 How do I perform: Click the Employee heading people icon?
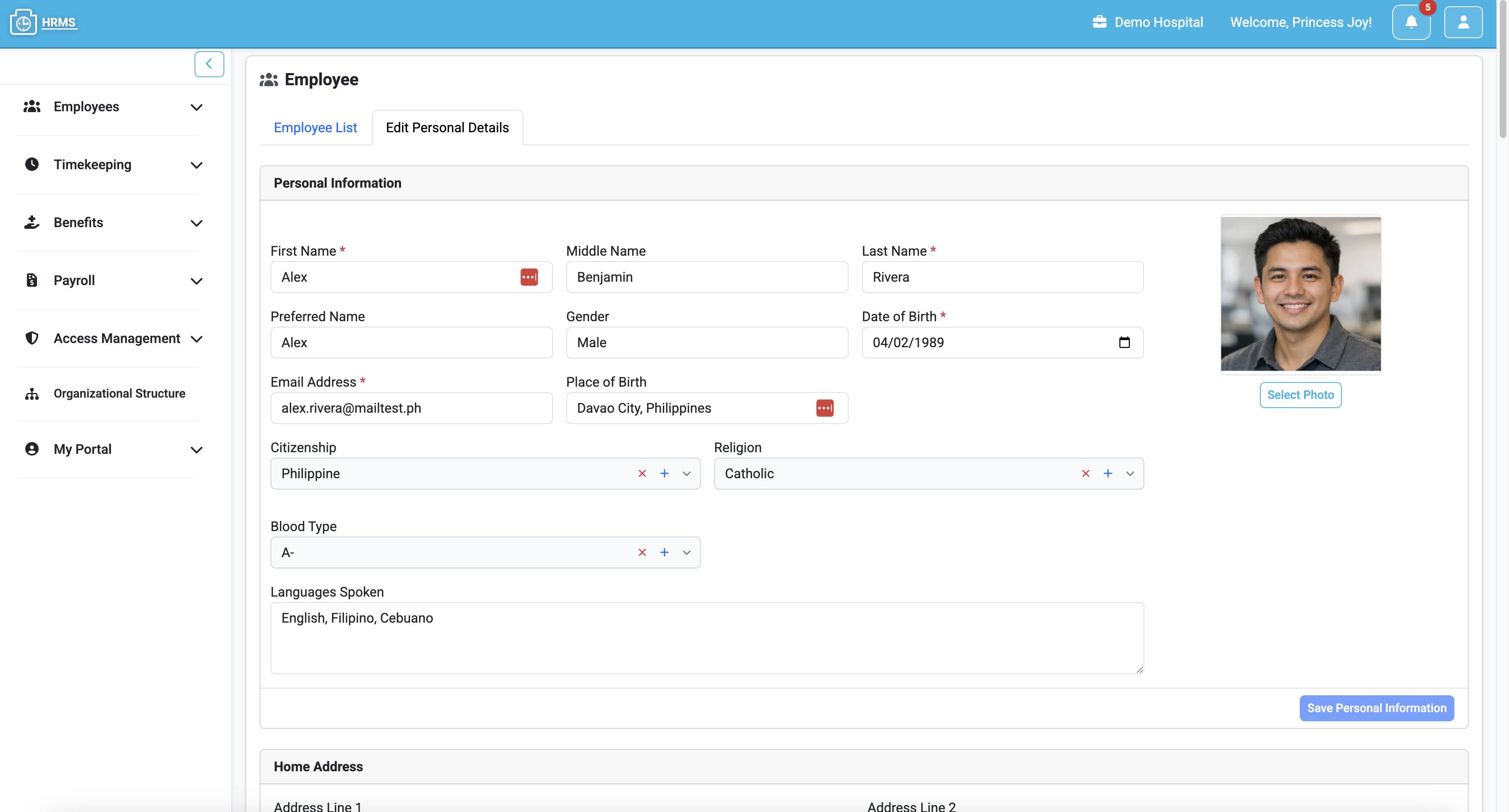point(269,80)
